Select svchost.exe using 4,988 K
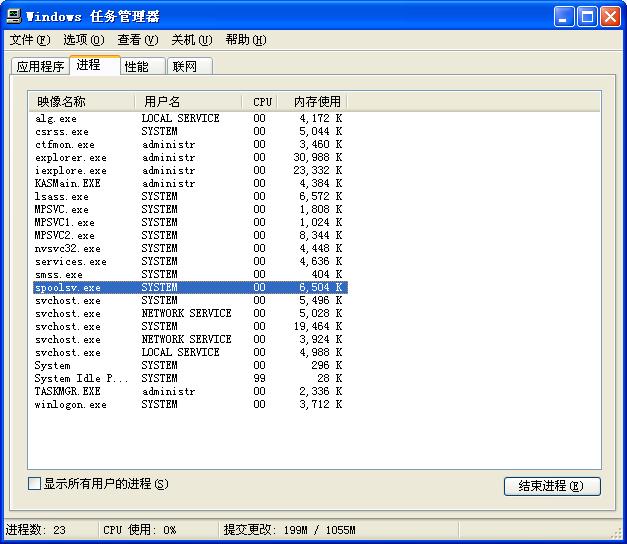627x544 pixels. [x=190, y=352]
